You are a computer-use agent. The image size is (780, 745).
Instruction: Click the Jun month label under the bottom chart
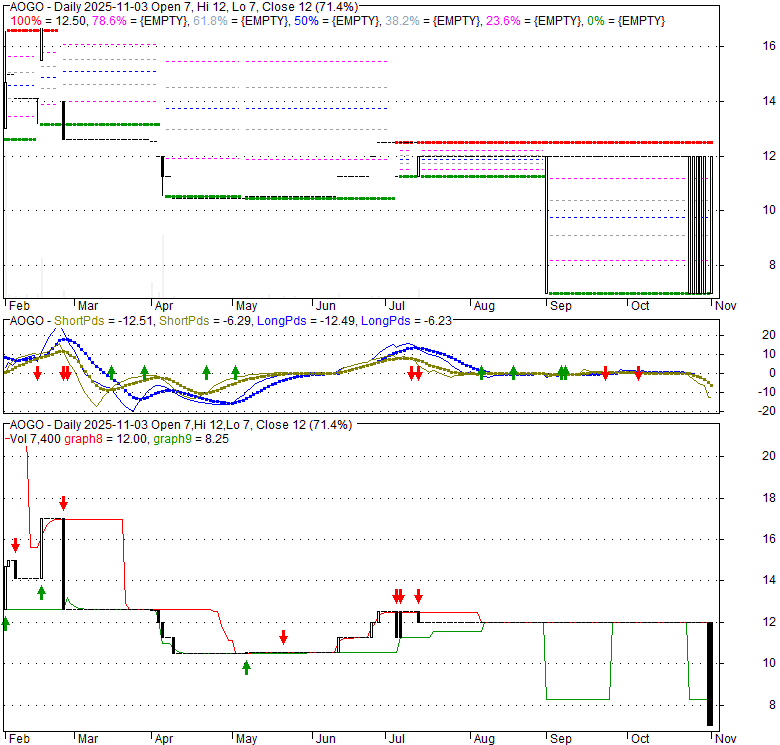[x=326, y=739]
